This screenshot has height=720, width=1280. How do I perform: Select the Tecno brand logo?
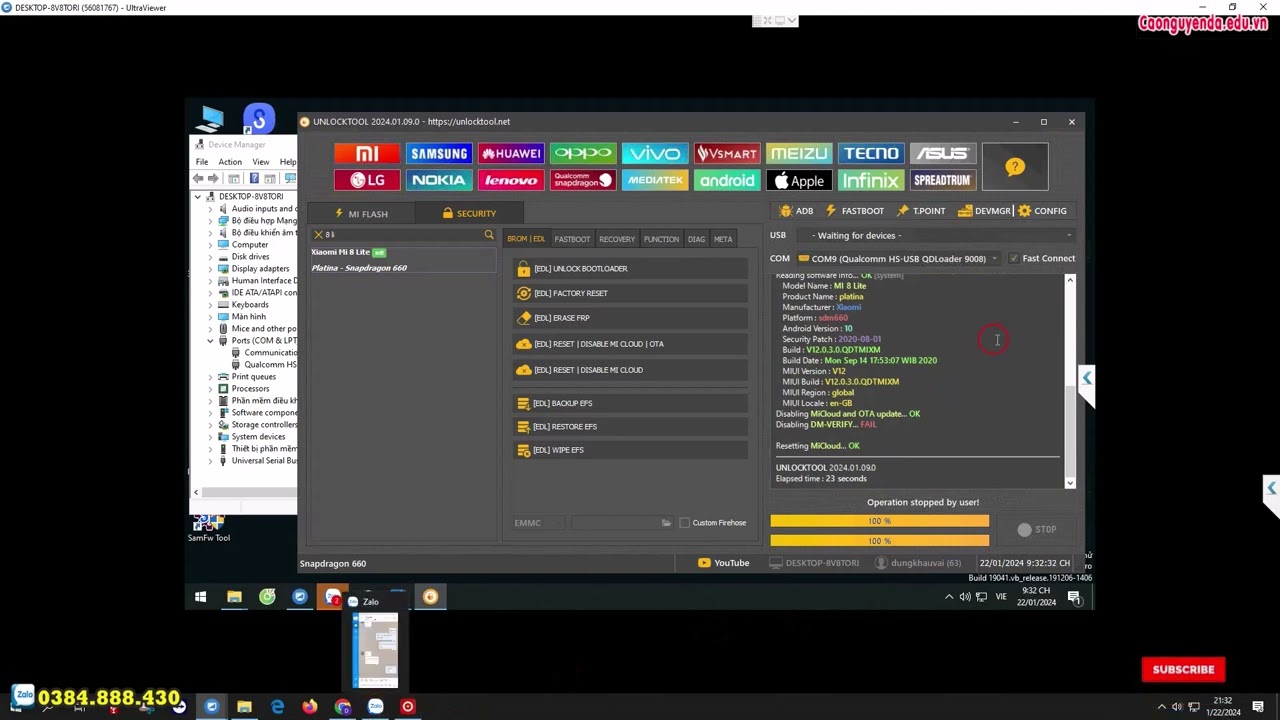pyautogui.click(x=871, y=153)
